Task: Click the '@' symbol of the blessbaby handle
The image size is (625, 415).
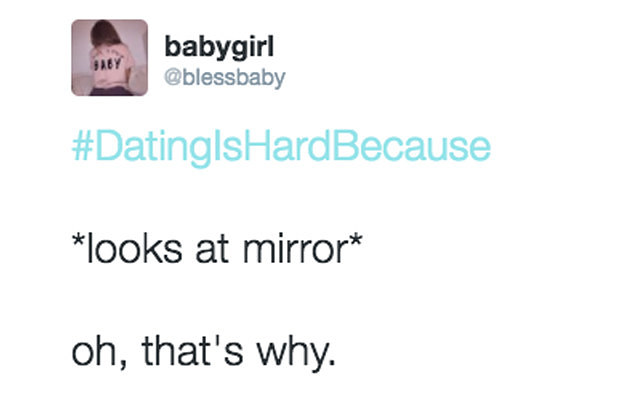Action: [x=173, y=78]
